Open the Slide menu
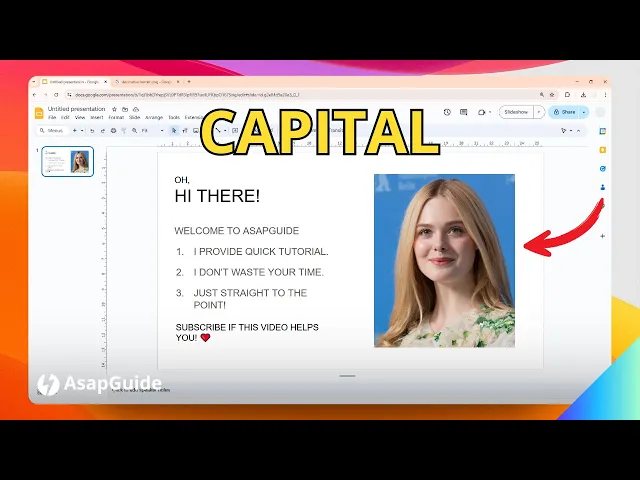This screenshot has width=640, height=480. click(134, 118)
